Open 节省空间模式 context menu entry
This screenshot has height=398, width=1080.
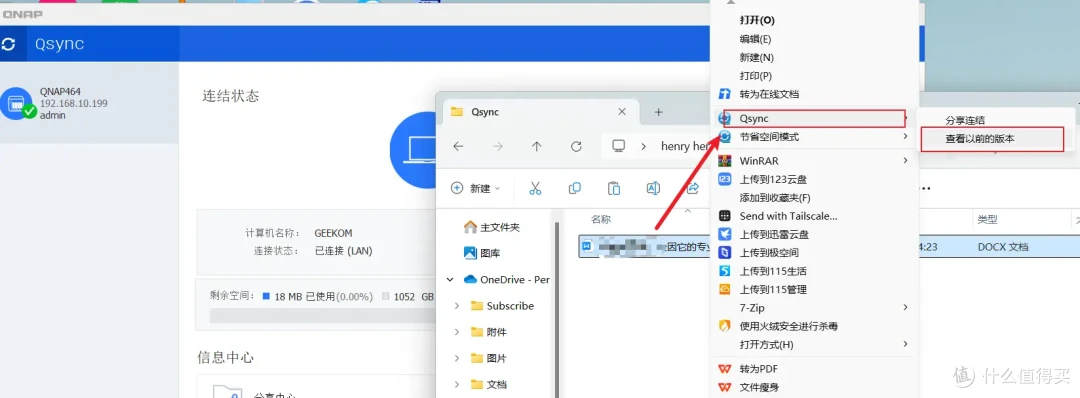816,137
